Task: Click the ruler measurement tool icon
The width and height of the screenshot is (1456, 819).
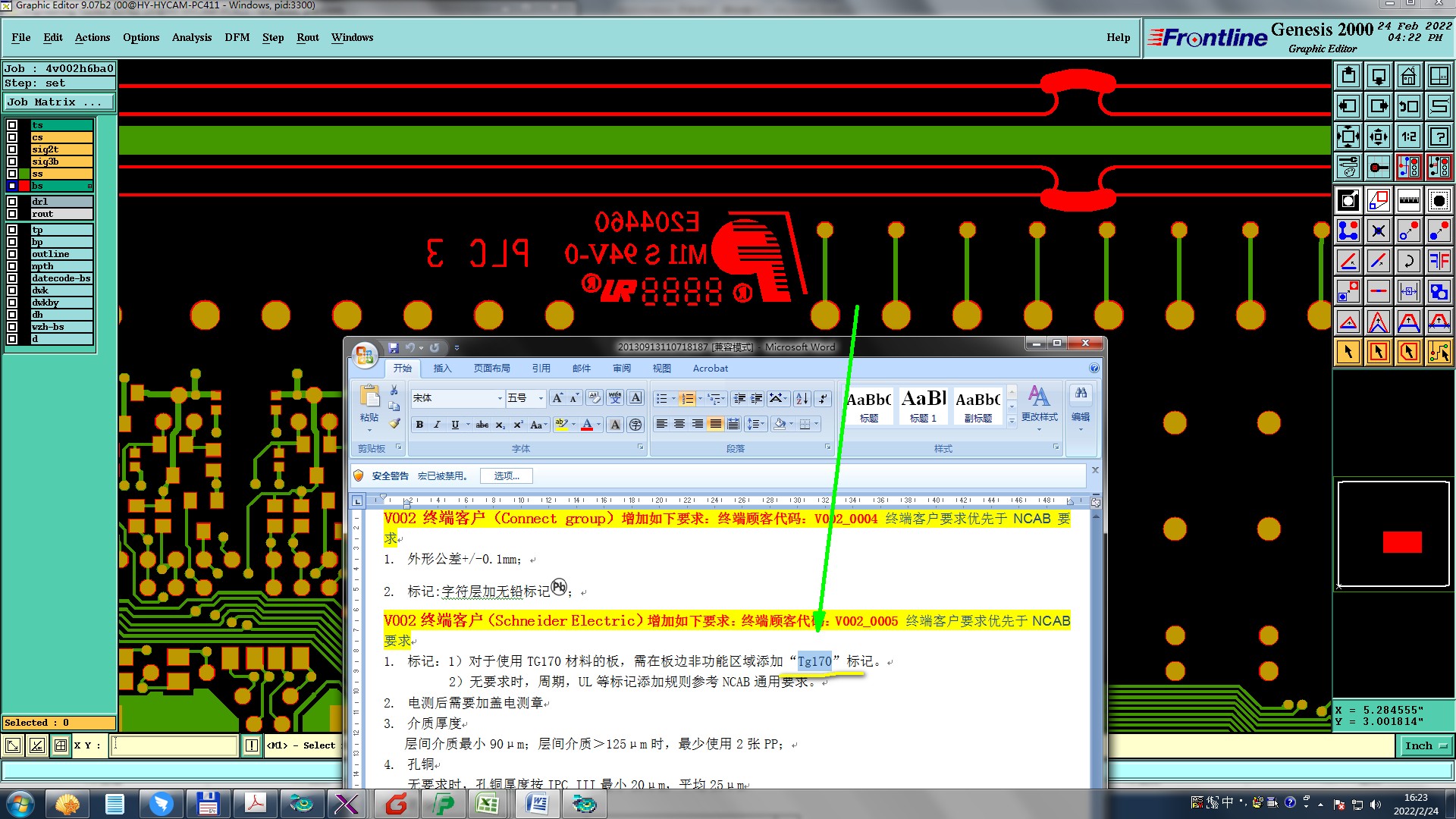Action: (x=1408, y=200)
